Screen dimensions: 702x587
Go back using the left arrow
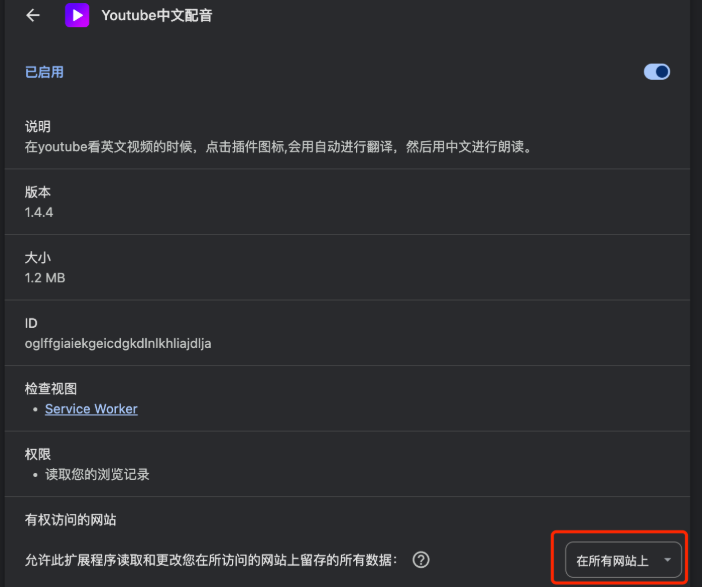tap(33, 15)
